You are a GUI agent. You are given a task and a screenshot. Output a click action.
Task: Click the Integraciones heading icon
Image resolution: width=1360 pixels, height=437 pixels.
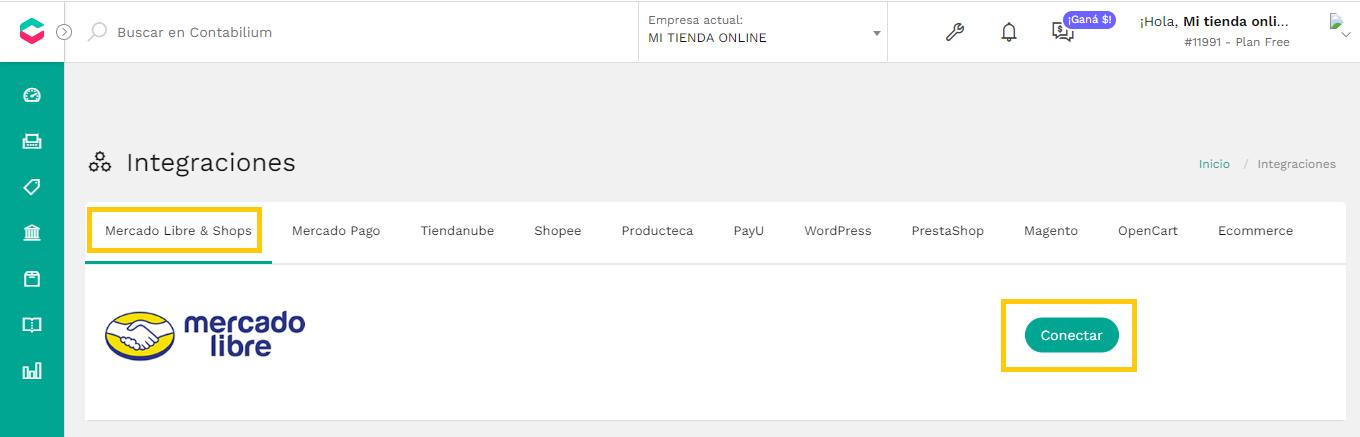pyautogui.click(x=100, y=163)
